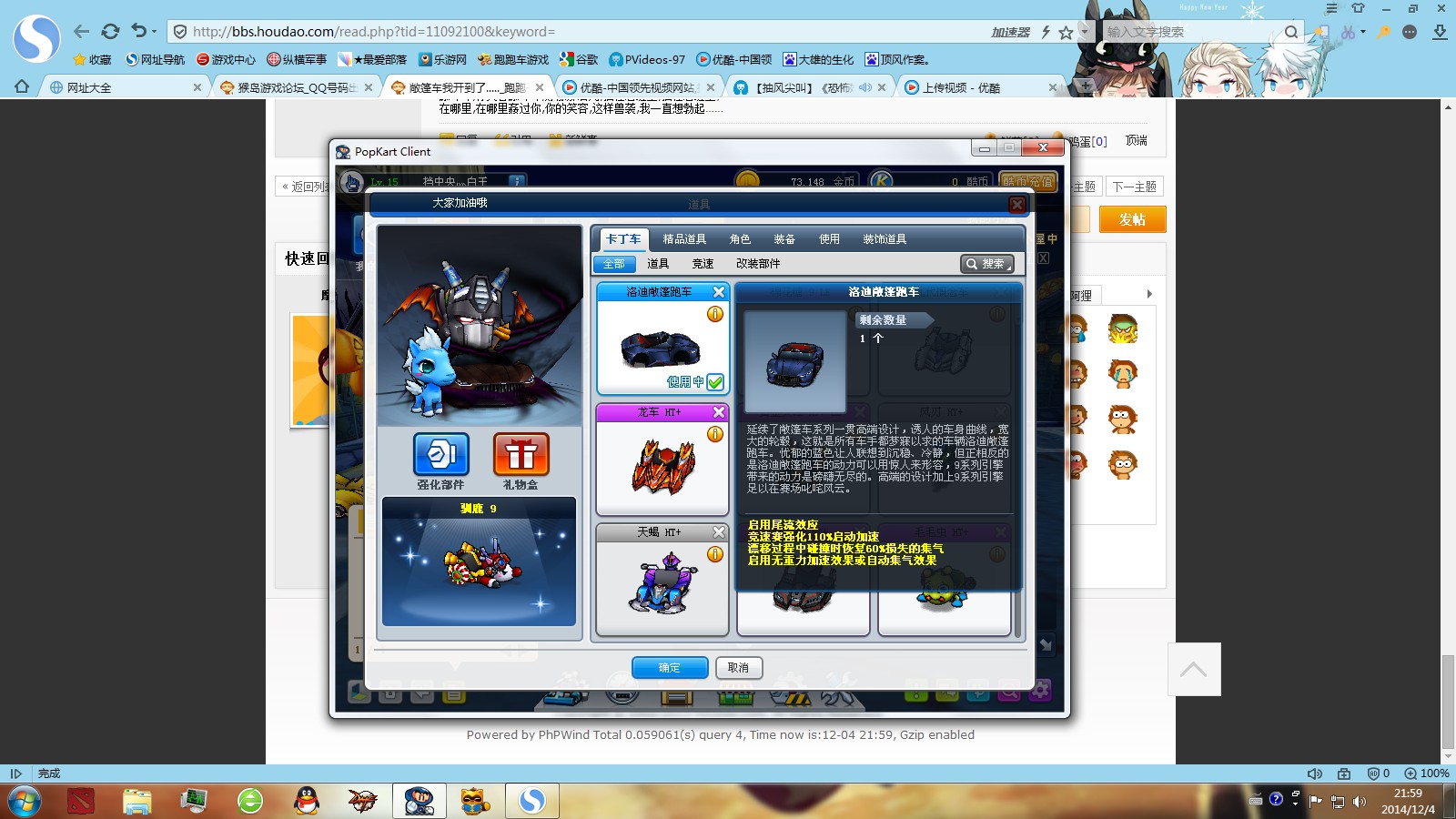Screen dimensions: 1456x819
Task: Select the 装饰道具 tab
Action: (x=885, y=238)
